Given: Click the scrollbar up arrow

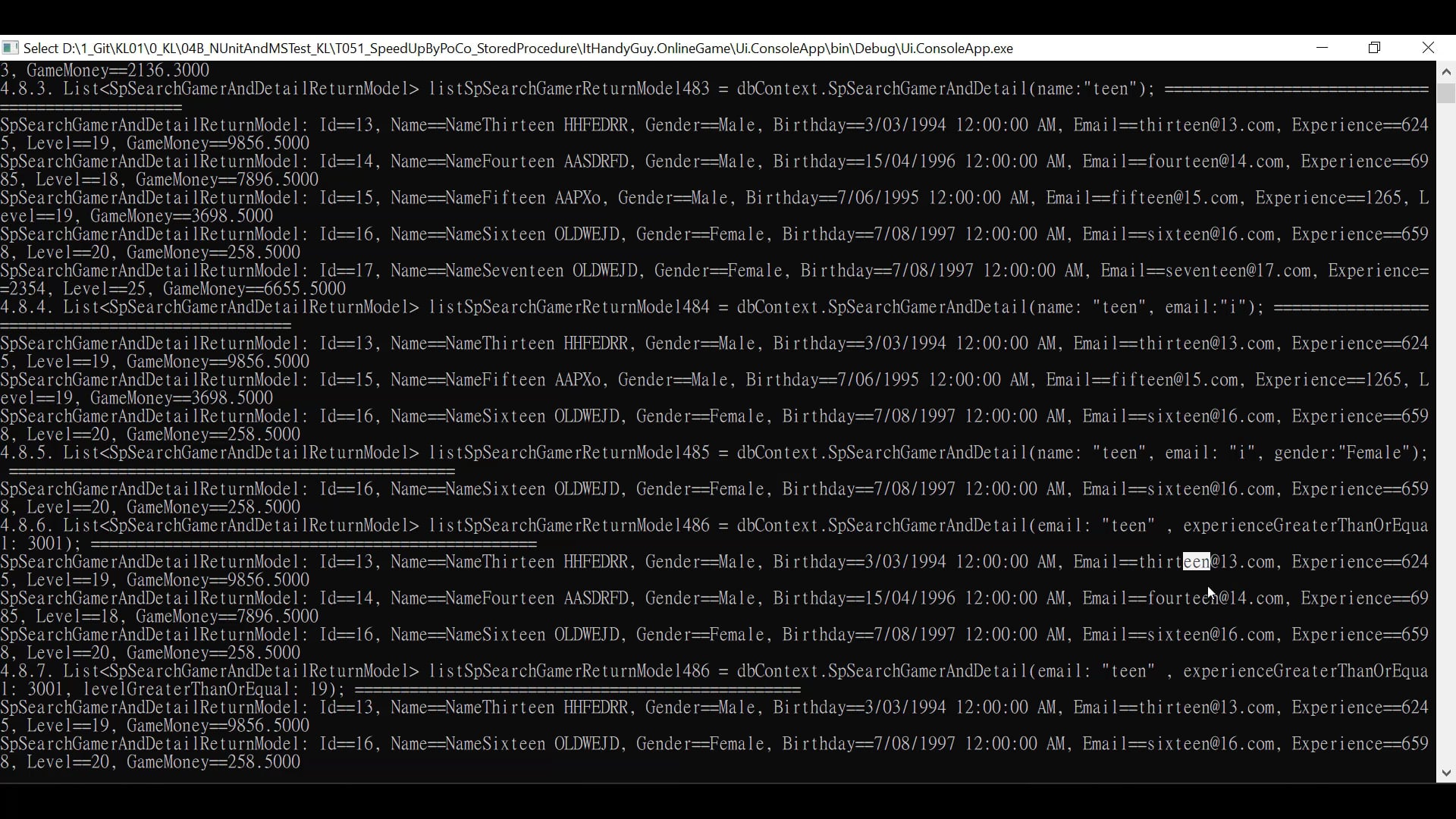Looking at the screenshot, I should click(x=1447, y=71).
